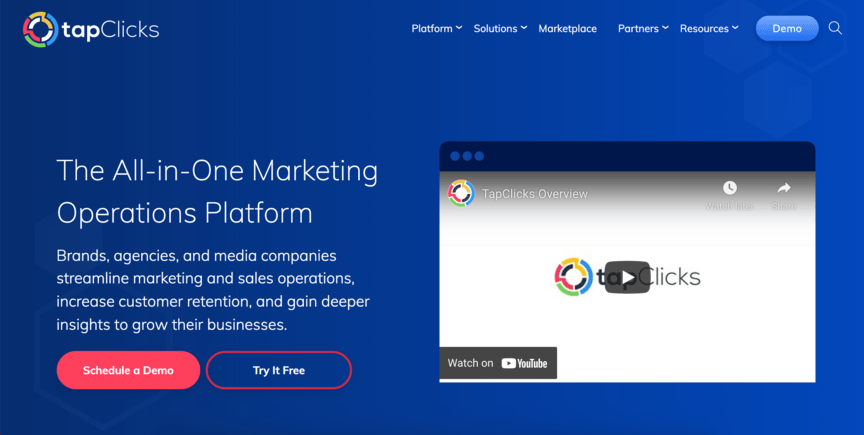Screen dimensions: 864x435
Task: Open the video's 'TapClicks Overview' title link
Action: tap(534, 194)
